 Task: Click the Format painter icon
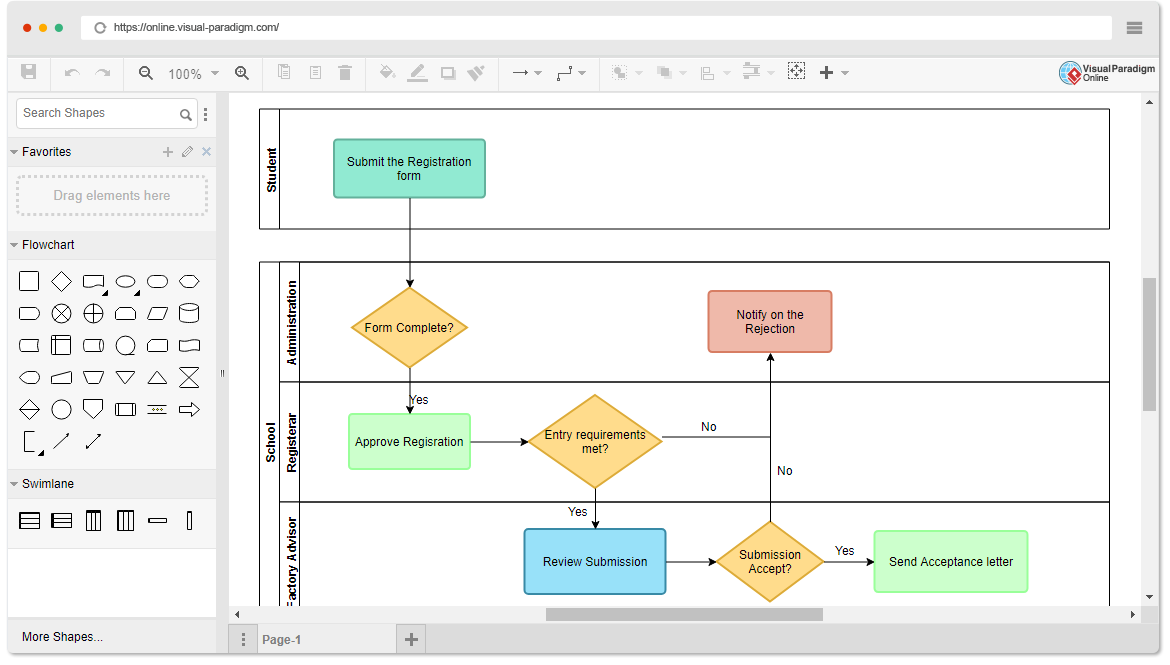[476, 72]
